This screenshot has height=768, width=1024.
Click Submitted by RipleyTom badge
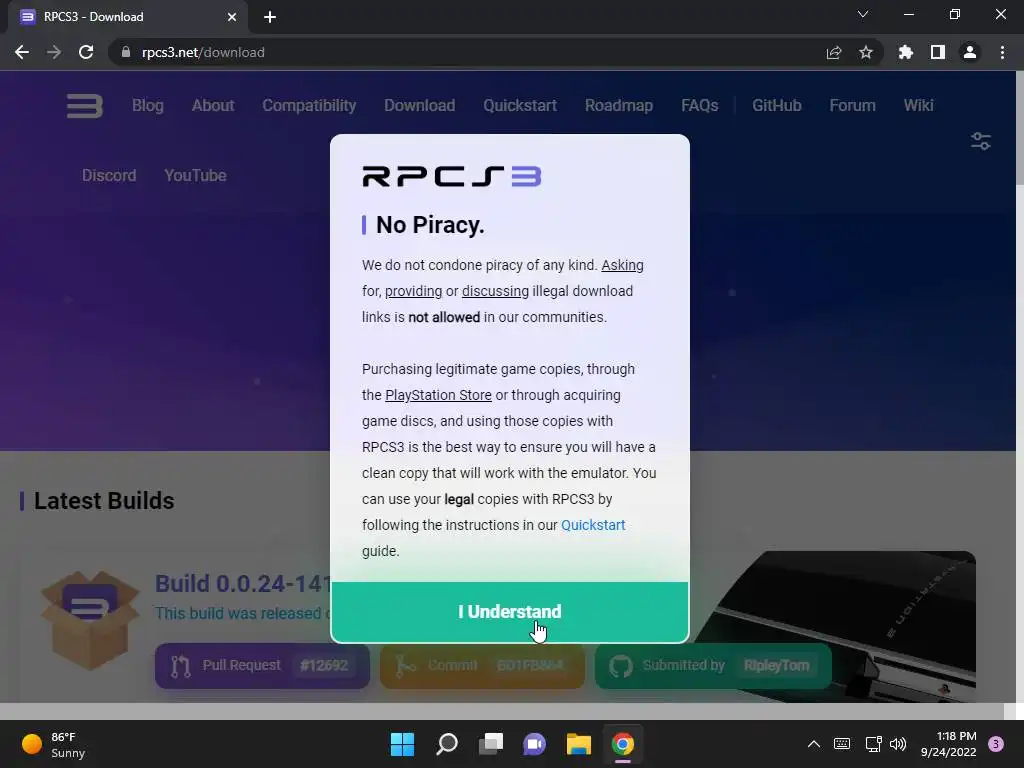713,665
